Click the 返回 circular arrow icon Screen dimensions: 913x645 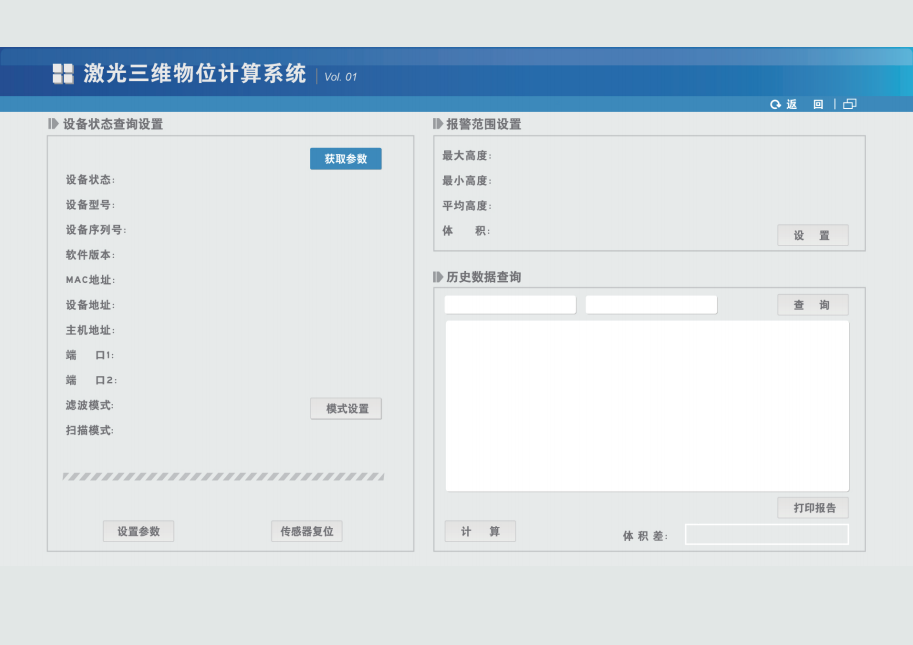tap(775, 104)
